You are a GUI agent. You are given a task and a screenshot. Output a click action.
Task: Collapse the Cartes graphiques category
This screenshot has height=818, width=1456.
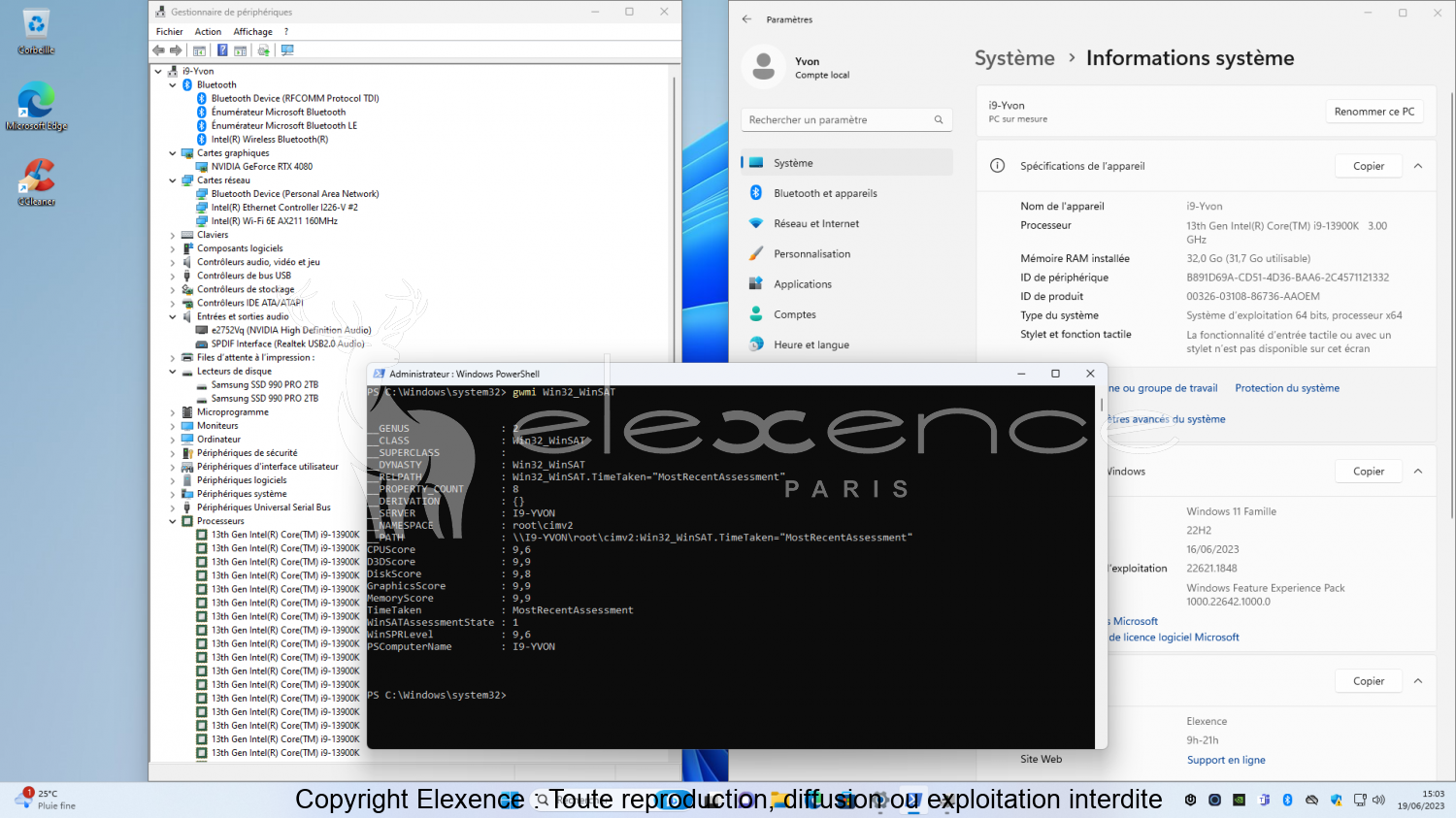point(173,153)
